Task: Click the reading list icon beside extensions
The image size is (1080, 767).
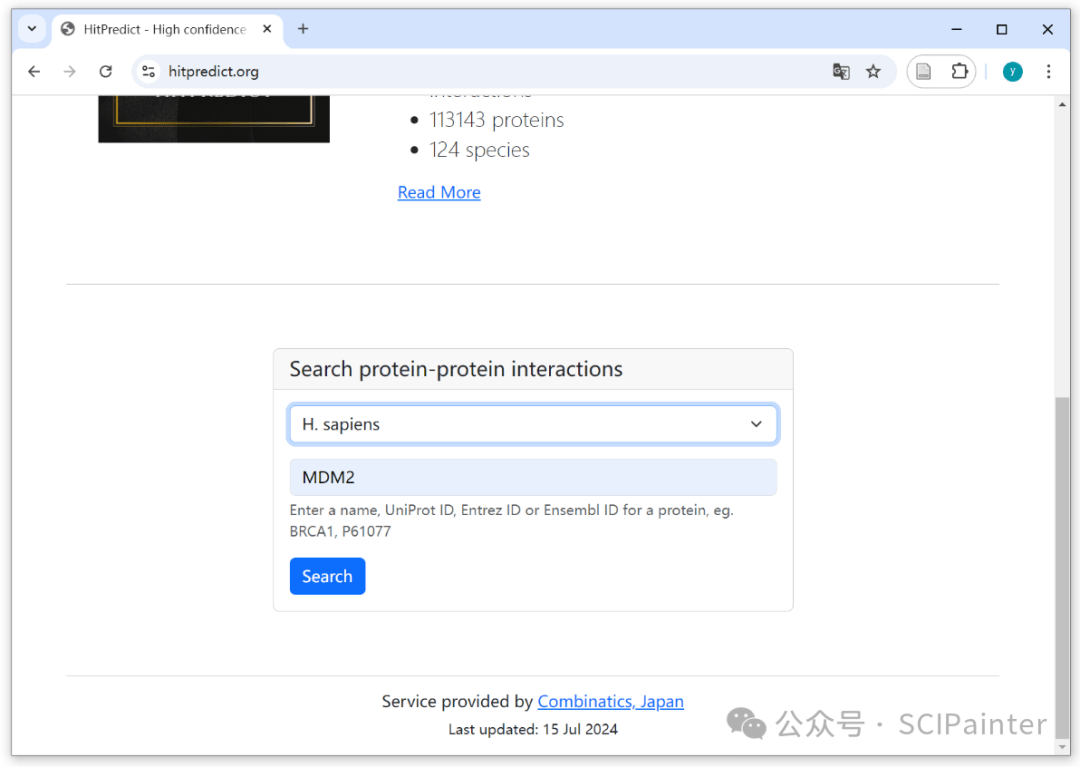Action: 924,72
